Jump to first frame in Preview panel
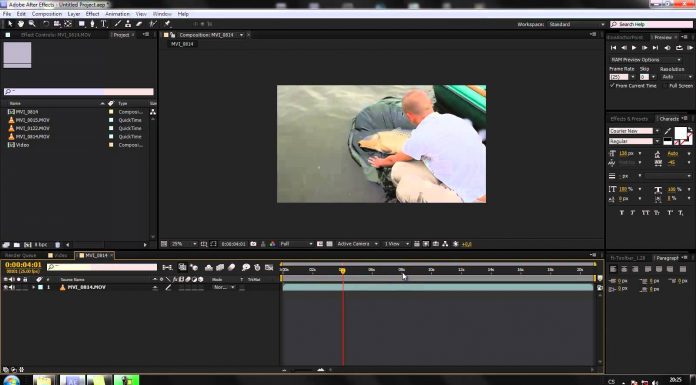The width and height of the screenshot is (696, 385). (613, 48)
